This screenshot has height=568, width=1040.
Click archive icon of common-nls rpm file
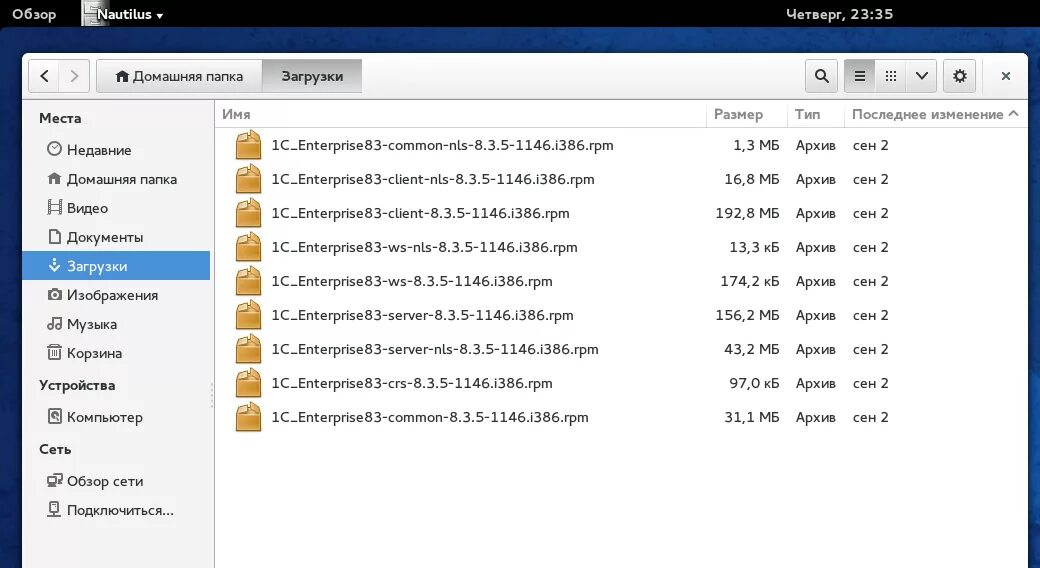click(x=249, y=145)
